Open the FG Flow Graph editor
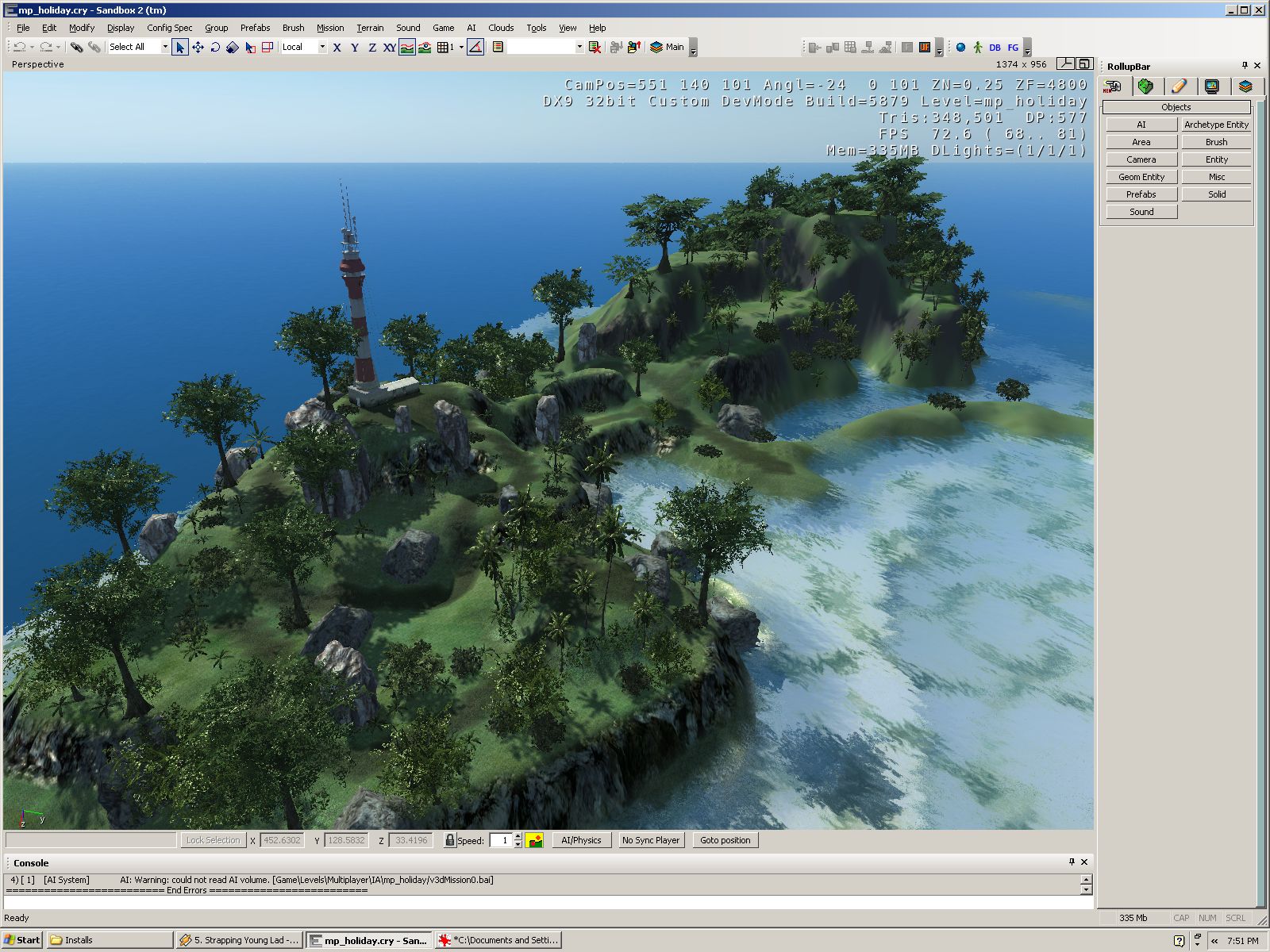Screen dimensions: 1270x952 pos(1013,48)
